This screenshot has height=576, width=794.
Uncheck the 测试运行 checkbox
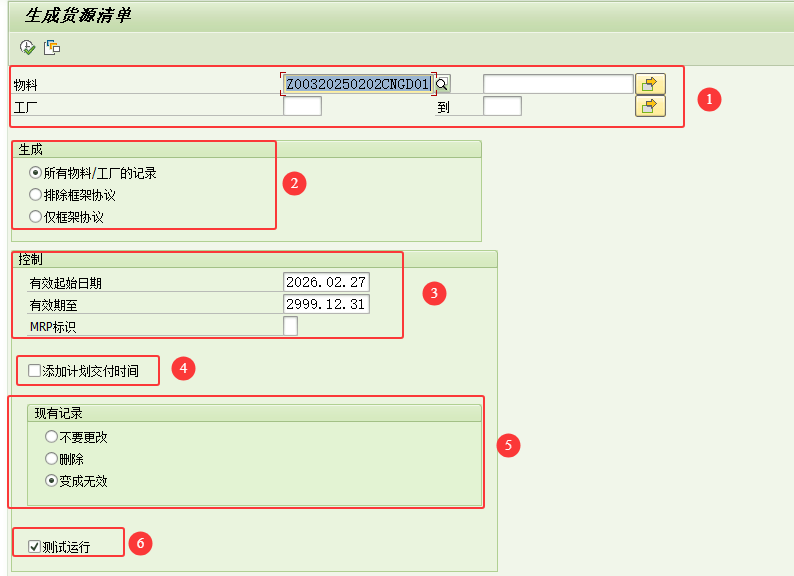point(35,547)
